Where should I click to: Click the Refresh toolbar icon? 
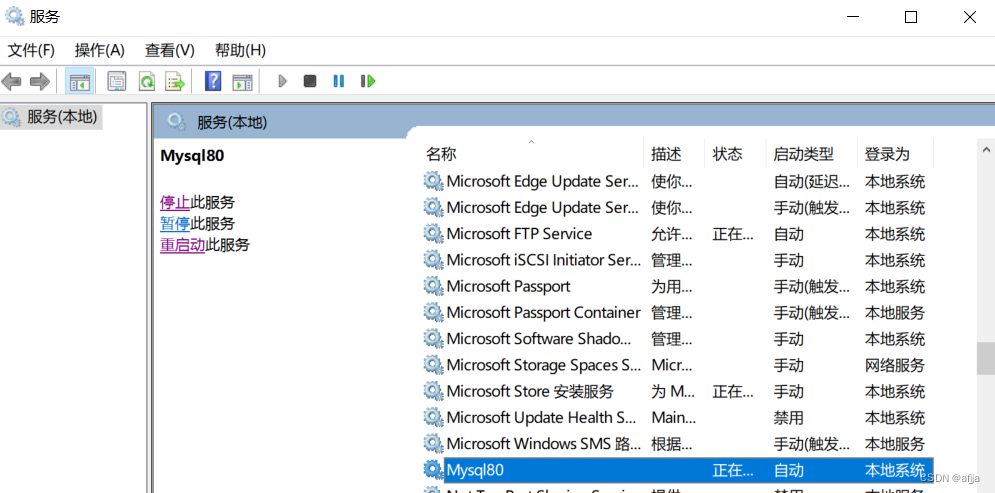(147, 81)
